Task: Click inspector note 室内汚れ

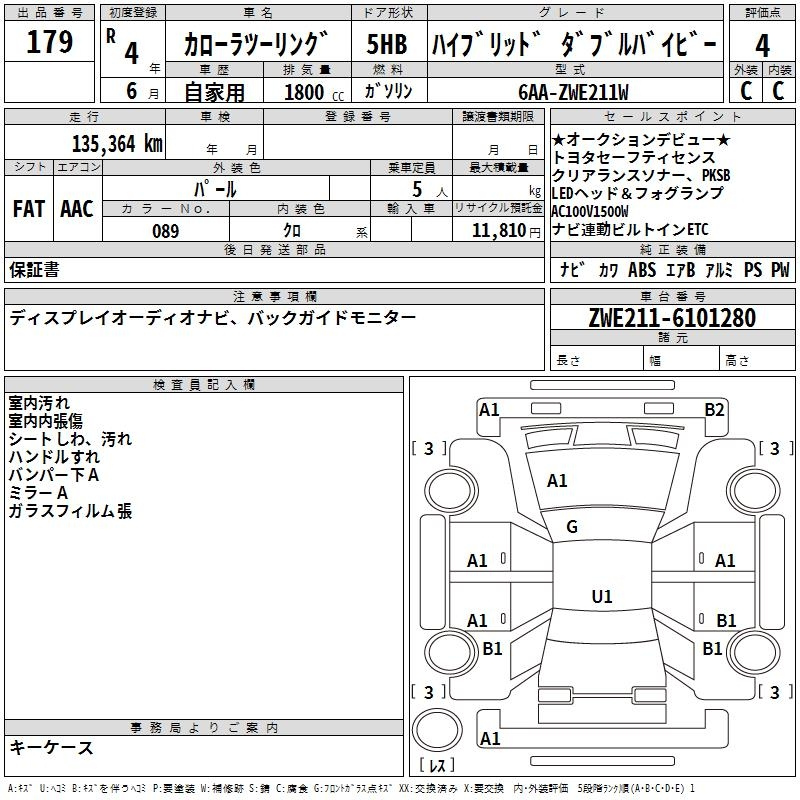Action: coord(39,403)
